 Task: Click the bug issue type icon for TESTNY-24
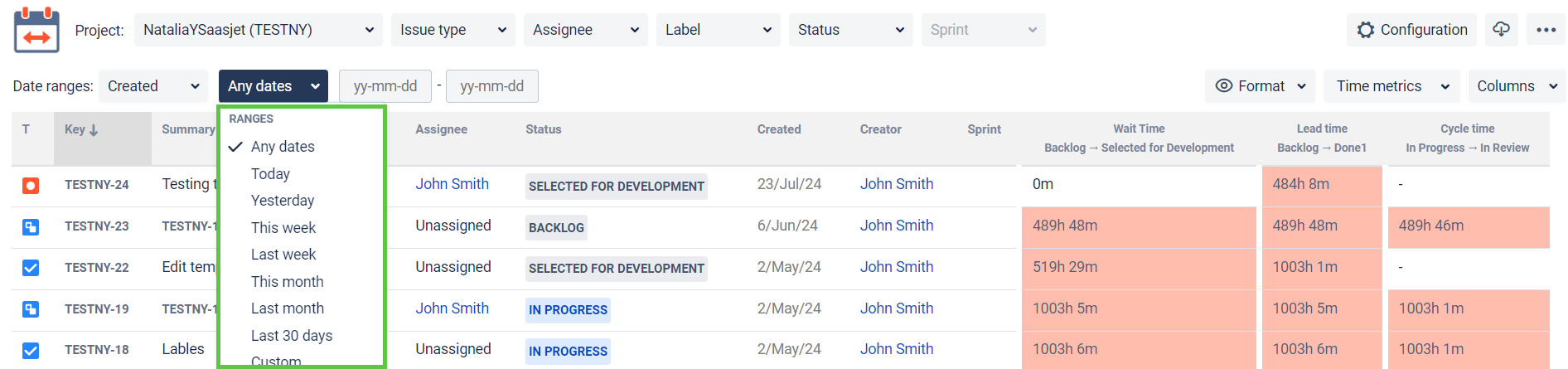point(31,186)
